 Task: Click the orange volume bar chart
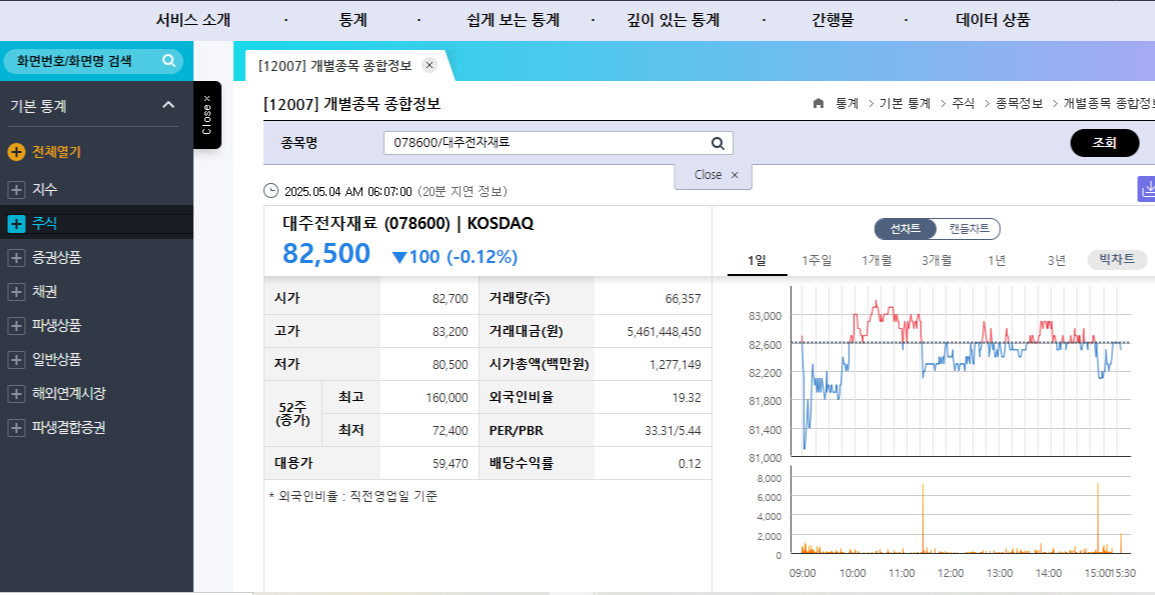(x=961, y=510)
